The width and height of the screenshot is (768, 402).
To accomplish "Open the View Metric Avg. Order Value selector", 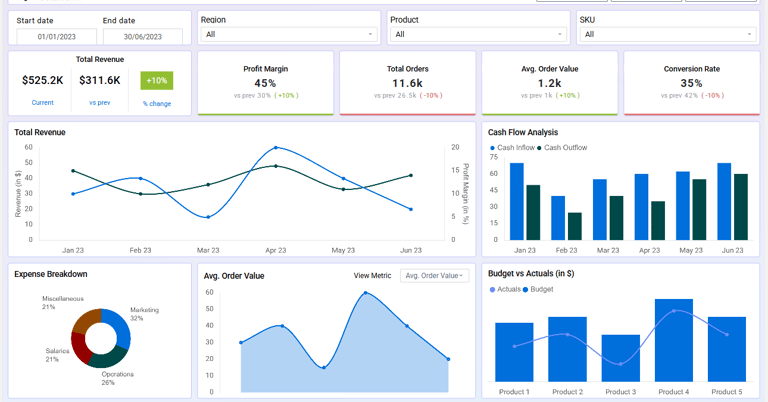I will pos(434,276).
